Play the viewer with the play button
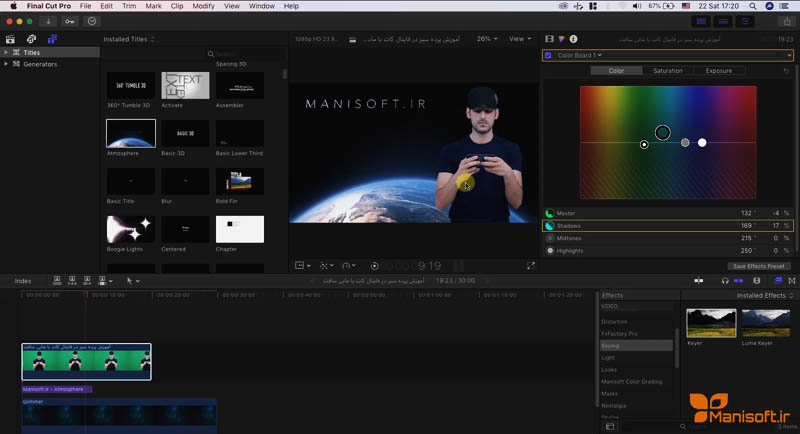The width and height of the screenshot is (800, 434). pos(374,266)
